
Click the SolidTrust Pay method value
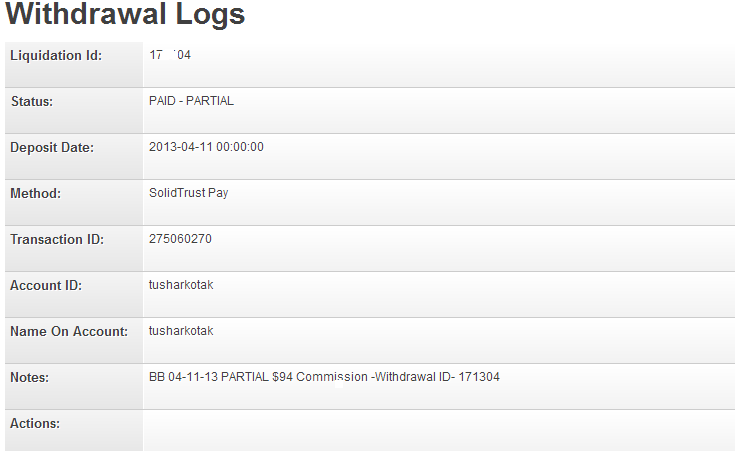pyautogui.click(x=188, y=193)
